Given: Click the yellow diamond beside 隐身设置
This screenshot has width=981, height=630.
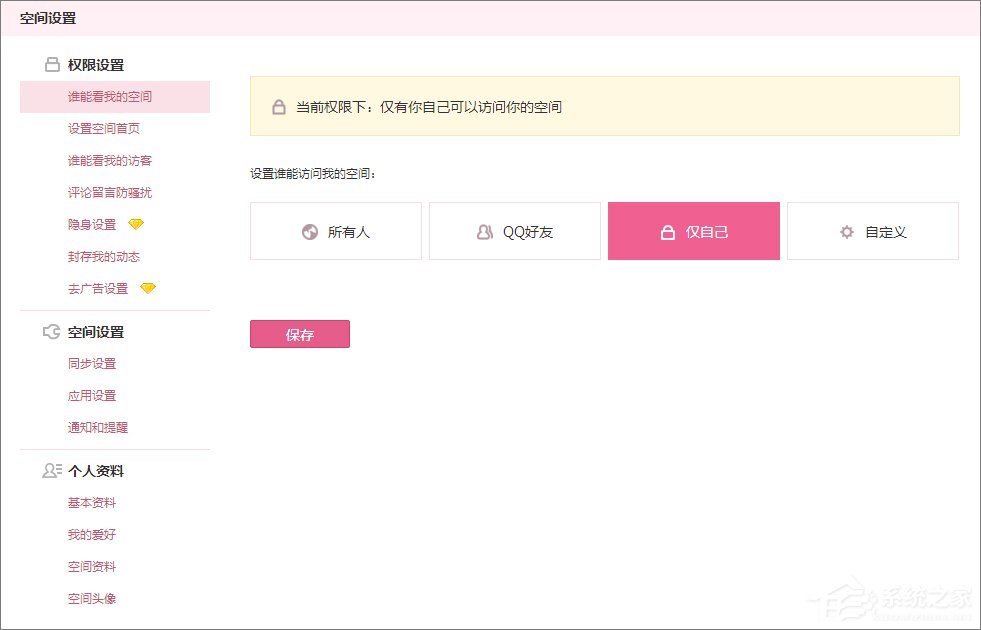Looking at the screenshot, I should [137, 224].
